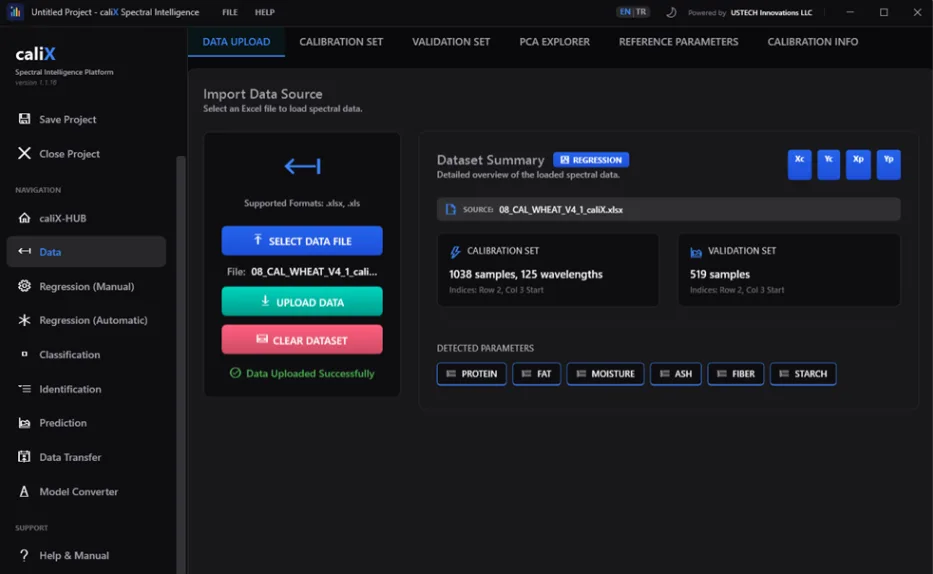Click the Regression (Manual) gear icon
The width and height of the screenshot is (933, 574).
tap(24, 286)
